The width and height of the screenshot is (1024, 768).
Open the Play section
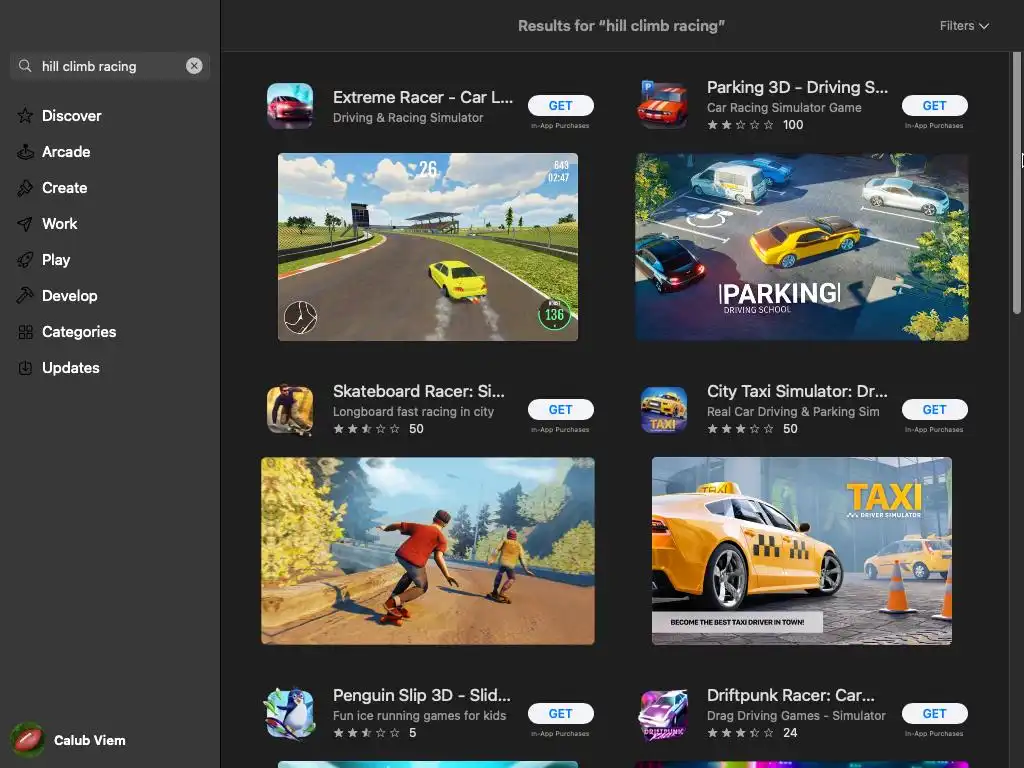click(56, 260)
